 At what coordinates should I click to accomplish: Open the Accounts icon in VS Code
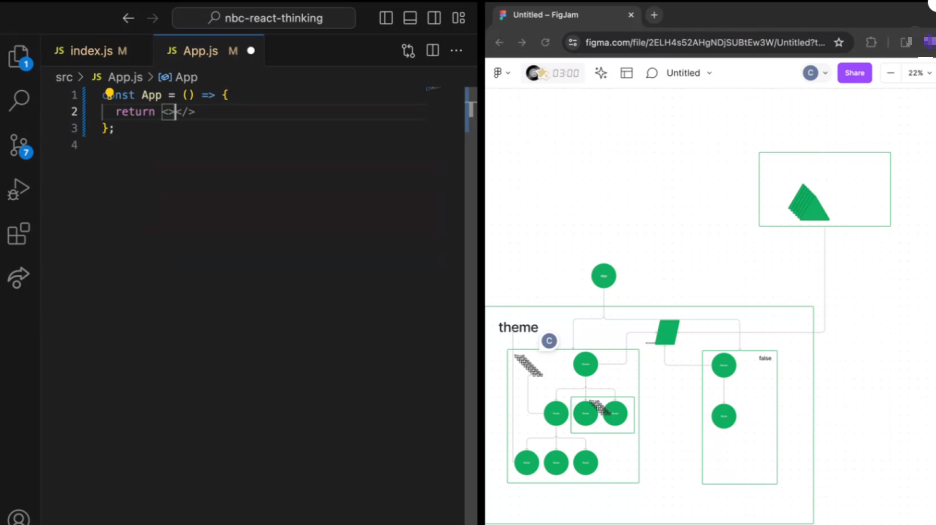(19, 518)
